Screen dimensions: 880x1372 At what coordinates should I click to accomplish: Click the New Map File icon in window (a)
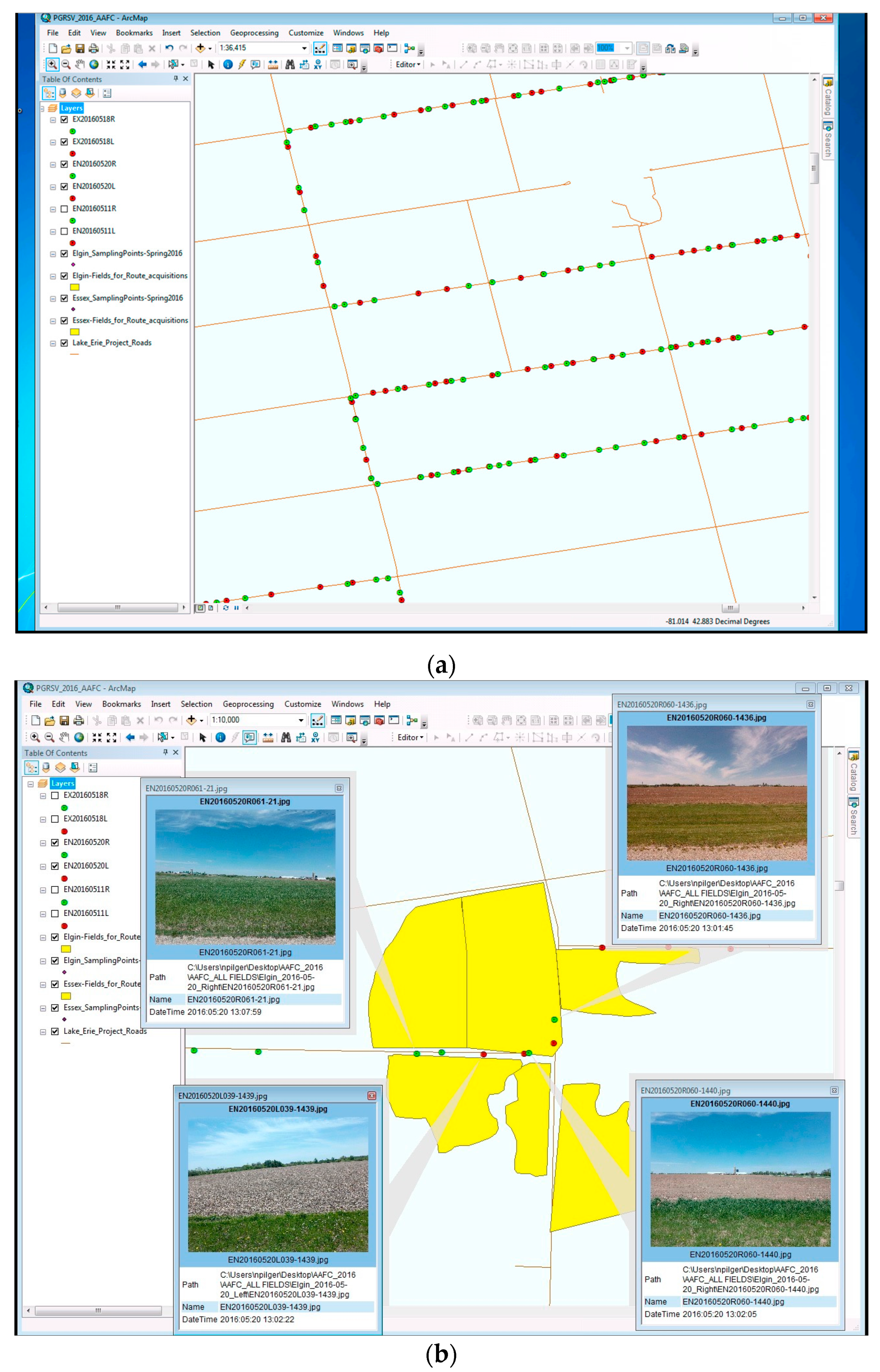pyautogui.click(x=52, y=49)
